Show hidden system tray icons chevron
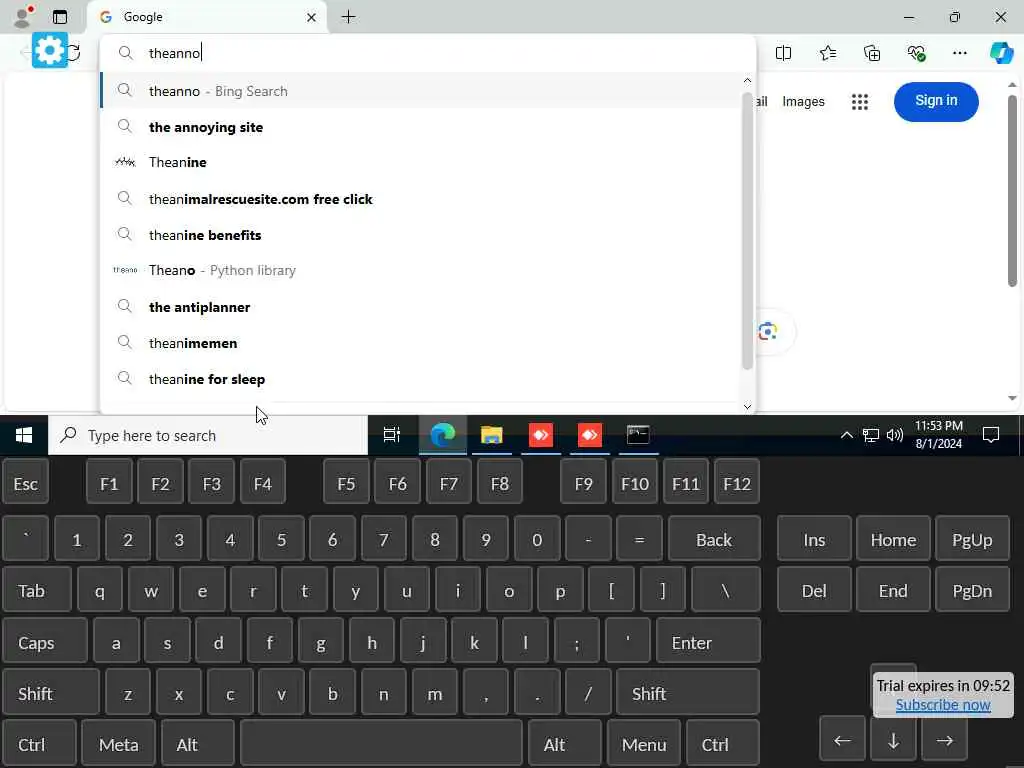Viewport: 1024px width, 768px height. tap(846, 435)
